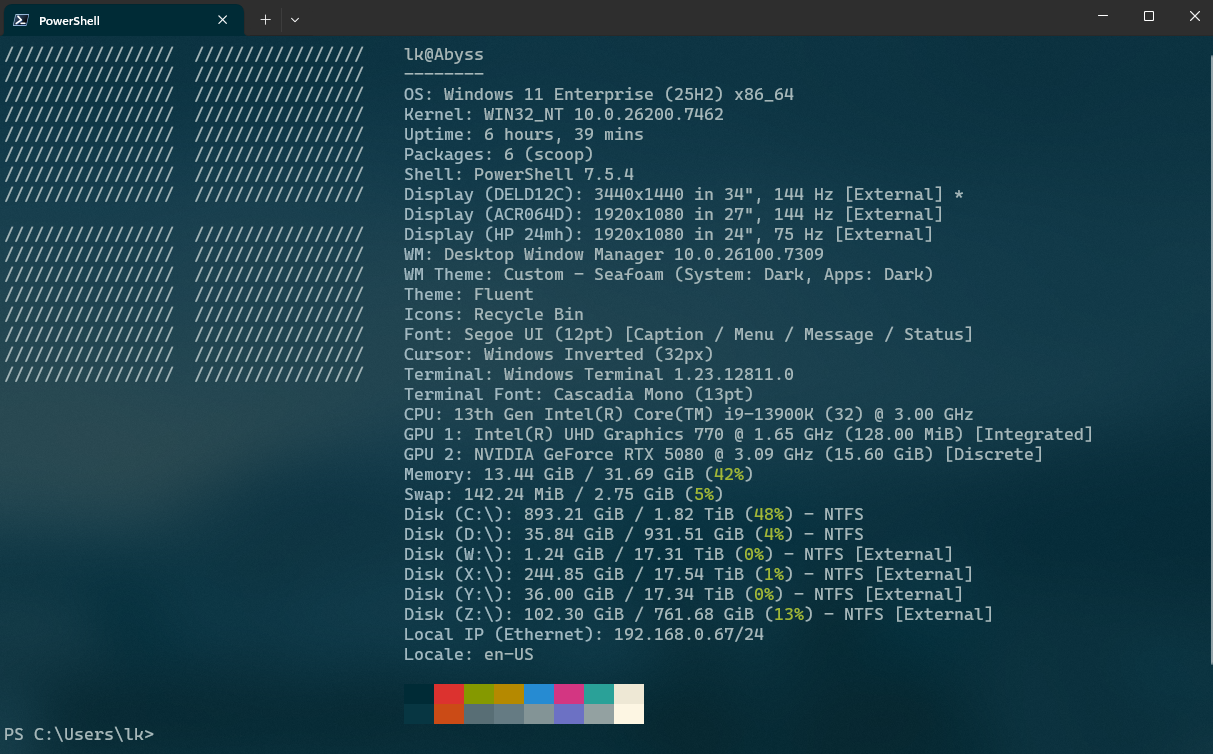This screenshot has height=754, width=1213.
Task: Click the beige color block in top row
Action: (x=629, y=694)
